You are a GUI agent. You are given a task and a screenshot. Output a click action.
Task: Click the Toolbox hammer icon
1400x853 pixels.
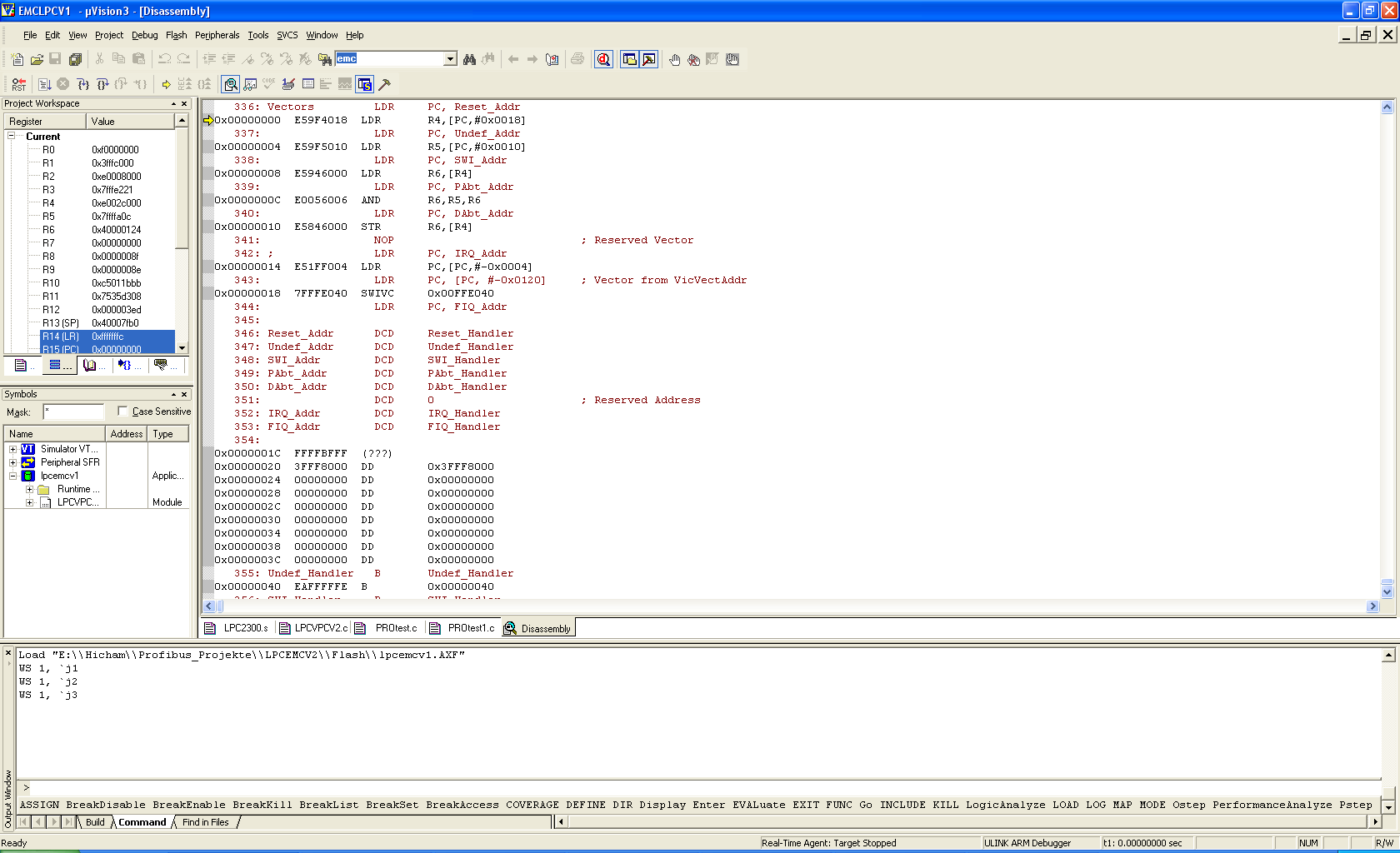[x=384, y=84]
